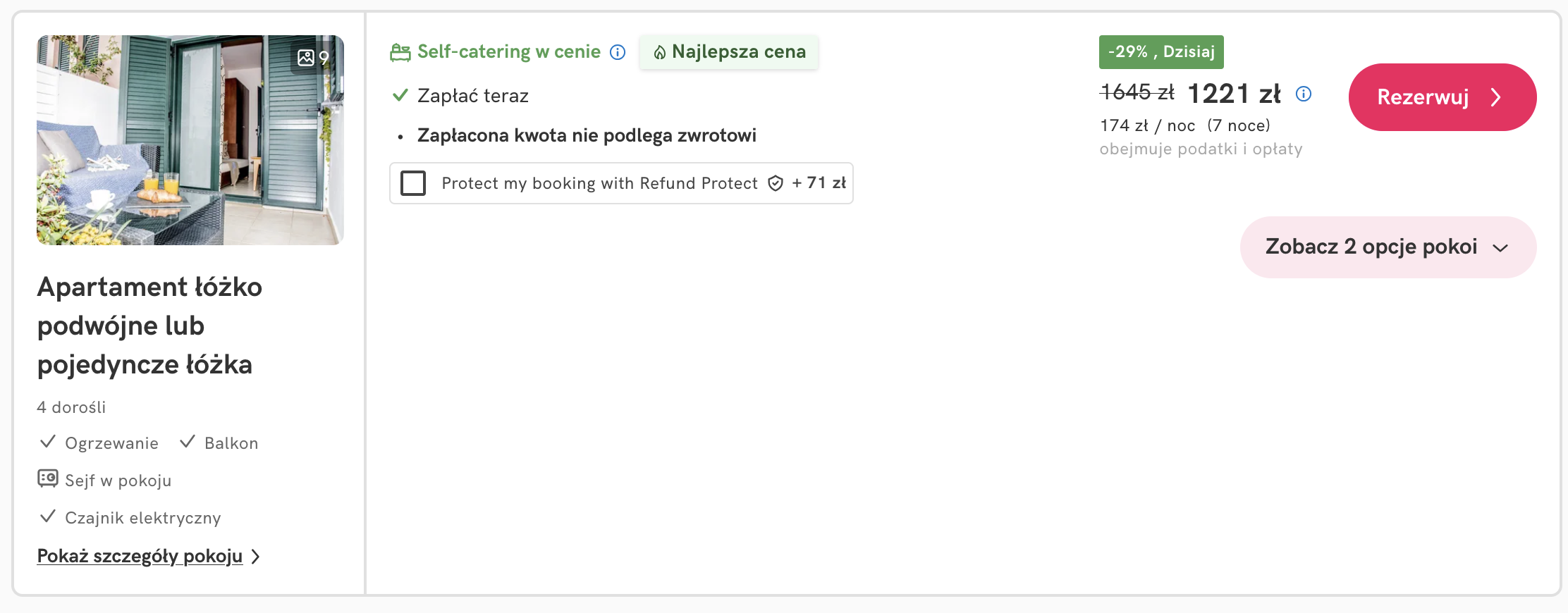Click the Refund Protect shield icon
Screen dimensions: 1568x613
pyautogui.click(x=776, y=183)
